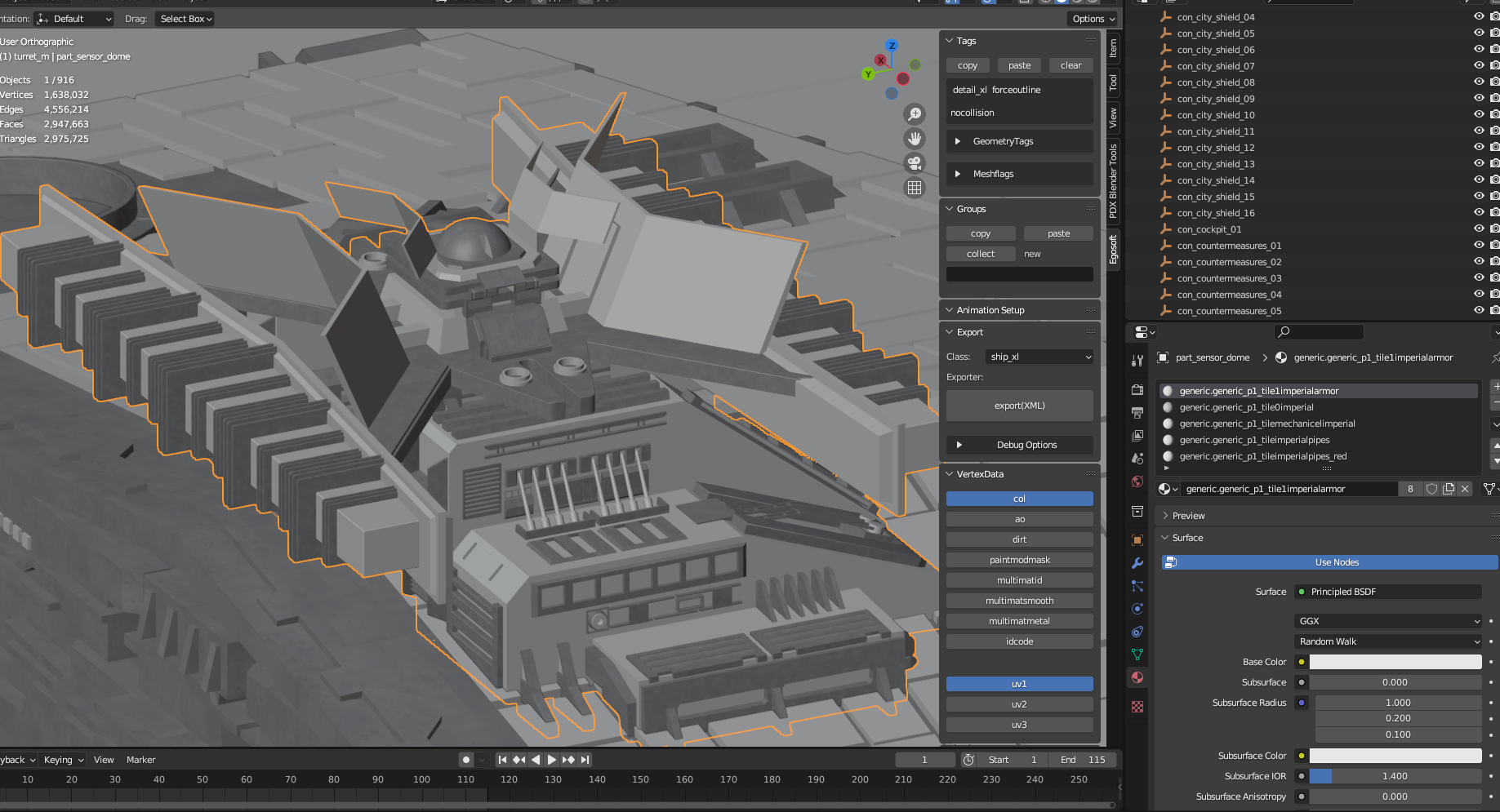
Task: Open the Scene properties tab
Action: click(1137, 458)
